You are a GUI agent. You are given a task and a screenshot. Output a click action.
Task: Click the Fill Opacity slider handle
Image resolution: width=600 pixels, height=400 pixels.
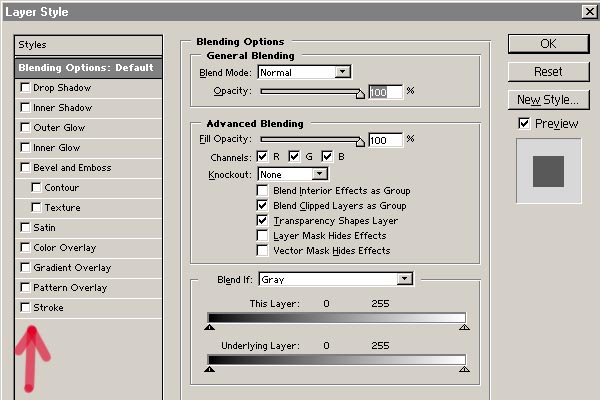(x=360, y=142)
